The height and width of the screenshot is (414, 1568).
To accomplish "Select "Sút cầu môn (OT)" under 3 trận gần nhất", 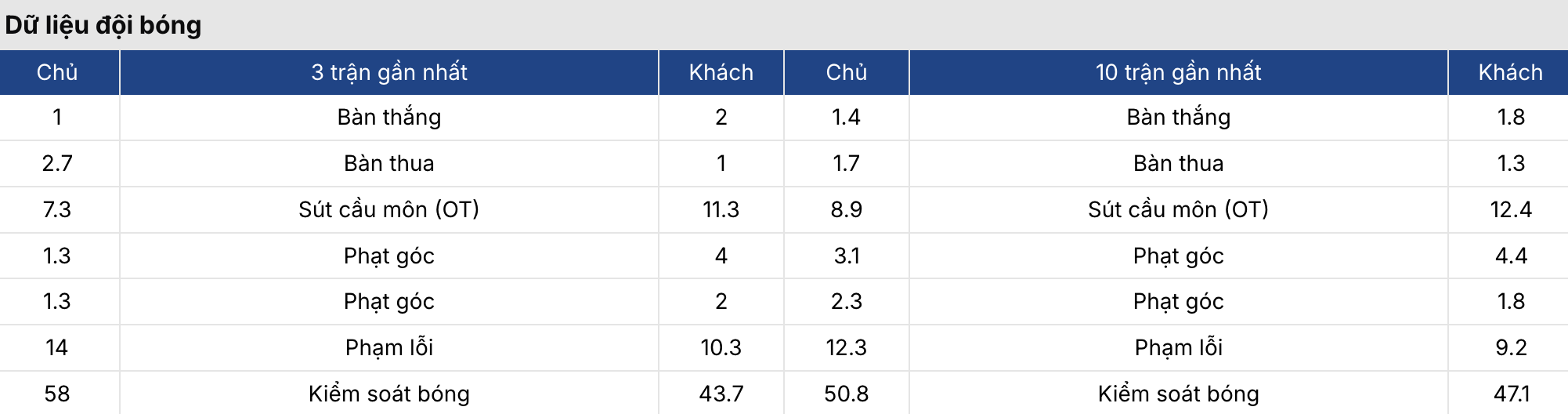I will 388,209.
